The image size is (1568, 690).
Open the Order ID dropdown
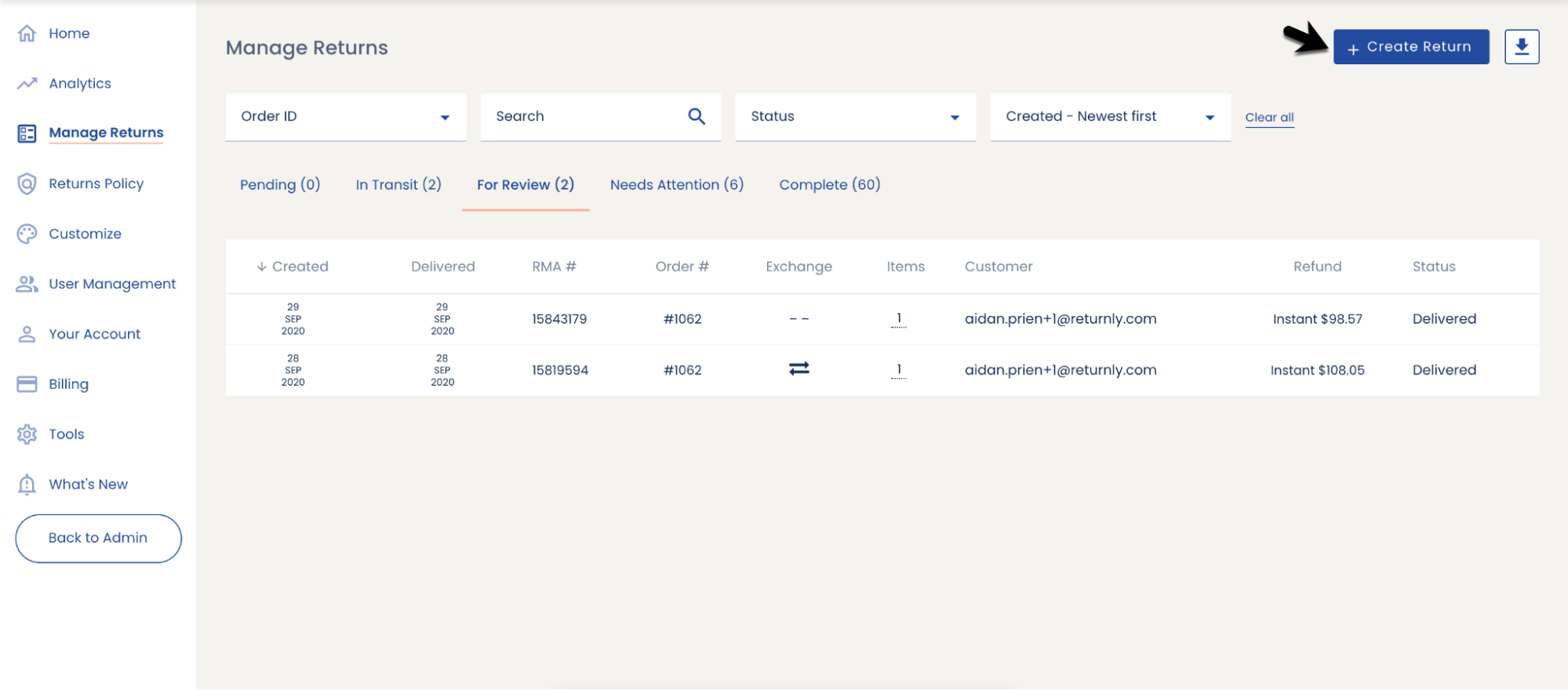(346, 117)
